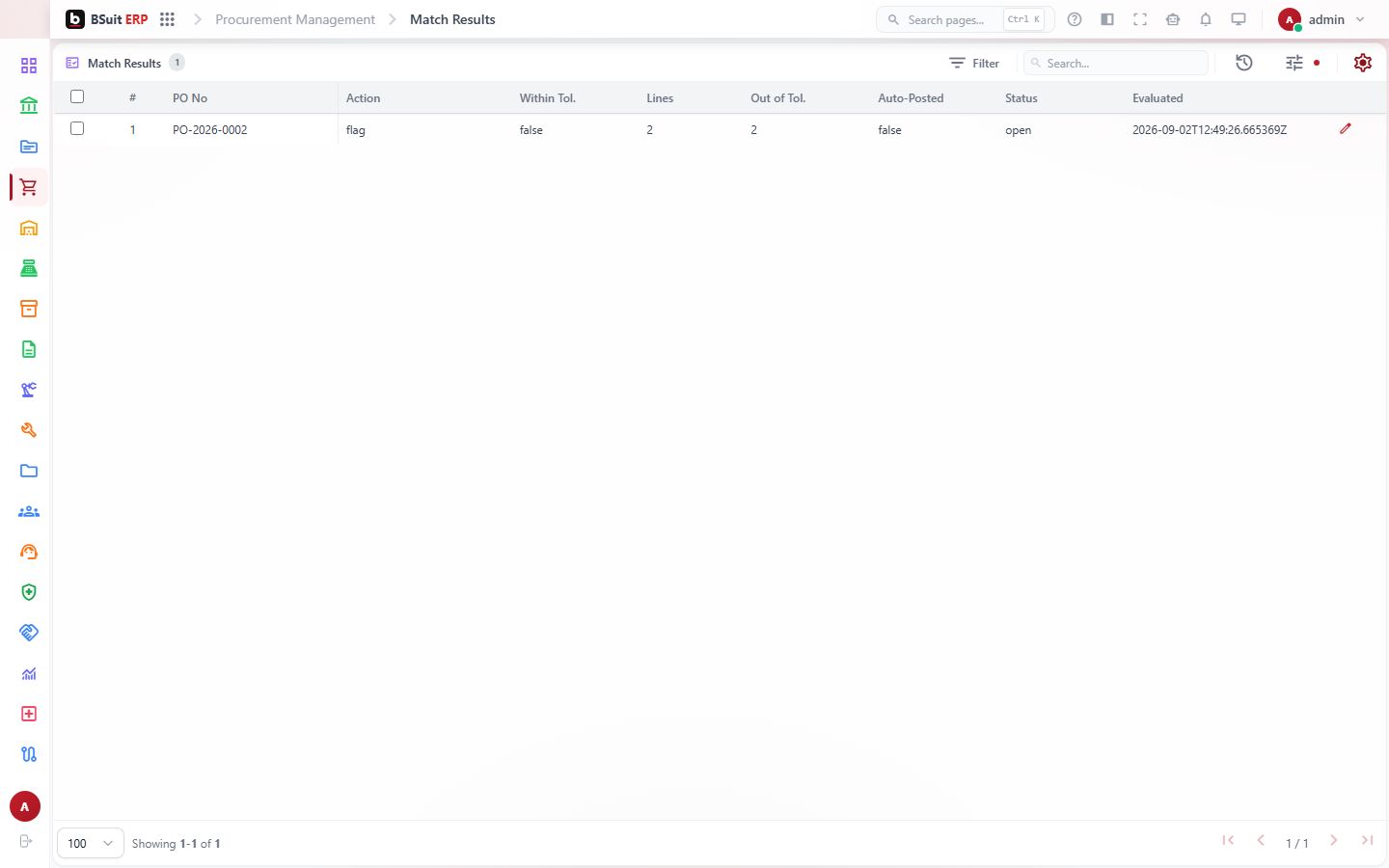Click the help question mark icon
Screen dimensions: 1389x868
[x=1075, y=19]
